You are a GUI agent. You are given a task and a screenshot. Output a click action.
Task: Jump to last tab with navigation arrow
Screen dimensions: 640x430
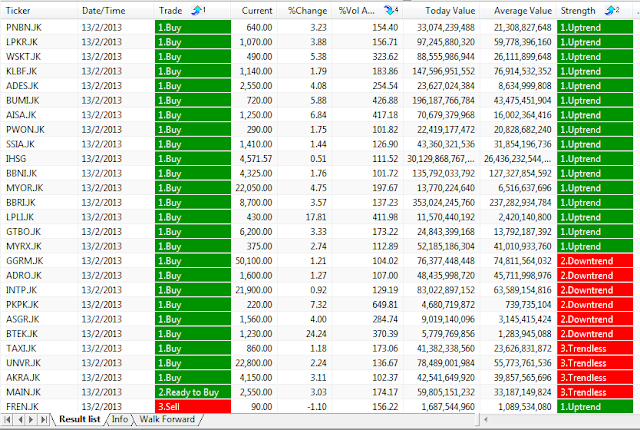44,419
